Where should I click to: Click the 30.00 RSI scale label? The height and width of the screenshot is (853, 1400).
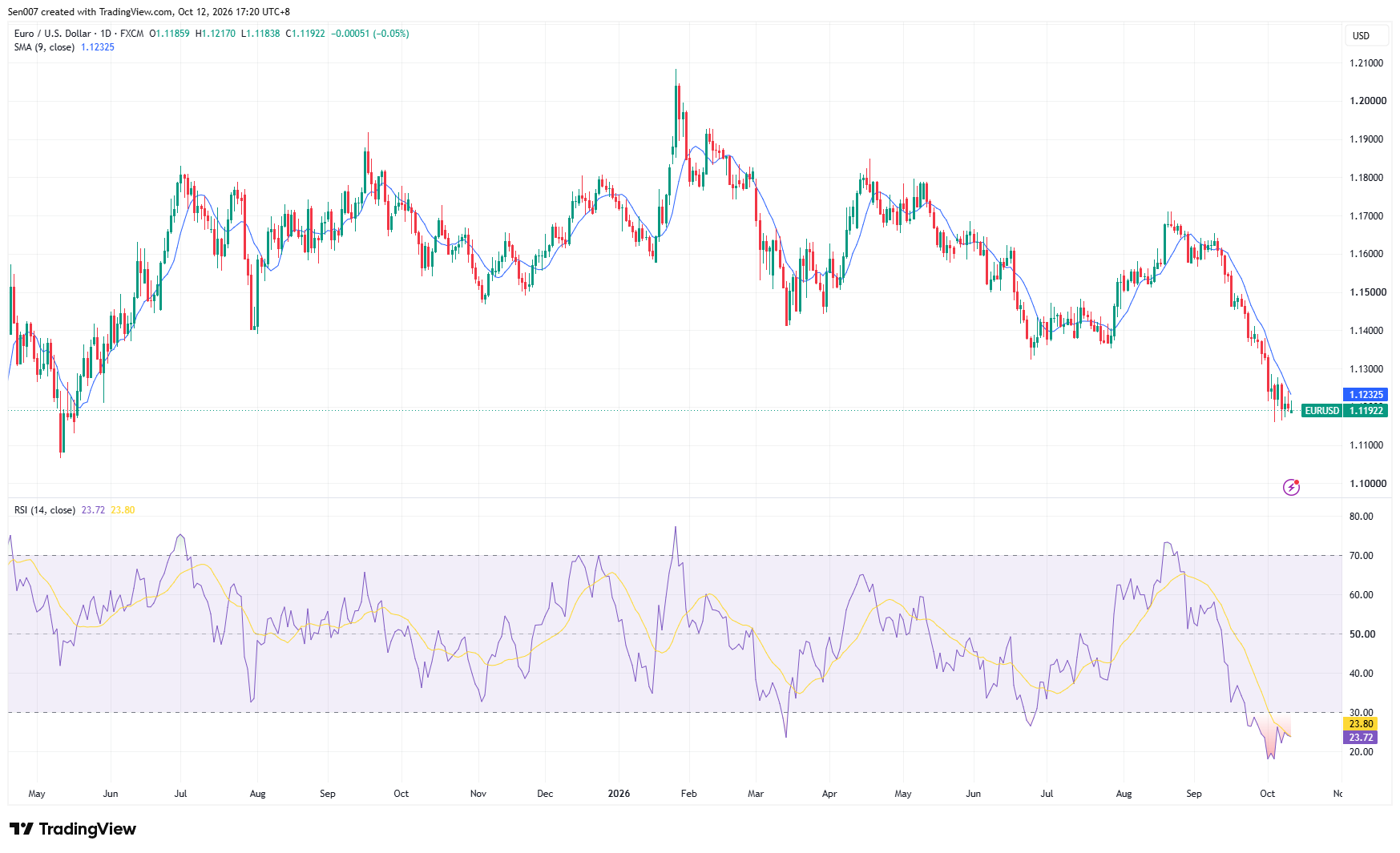[1361, 713]
